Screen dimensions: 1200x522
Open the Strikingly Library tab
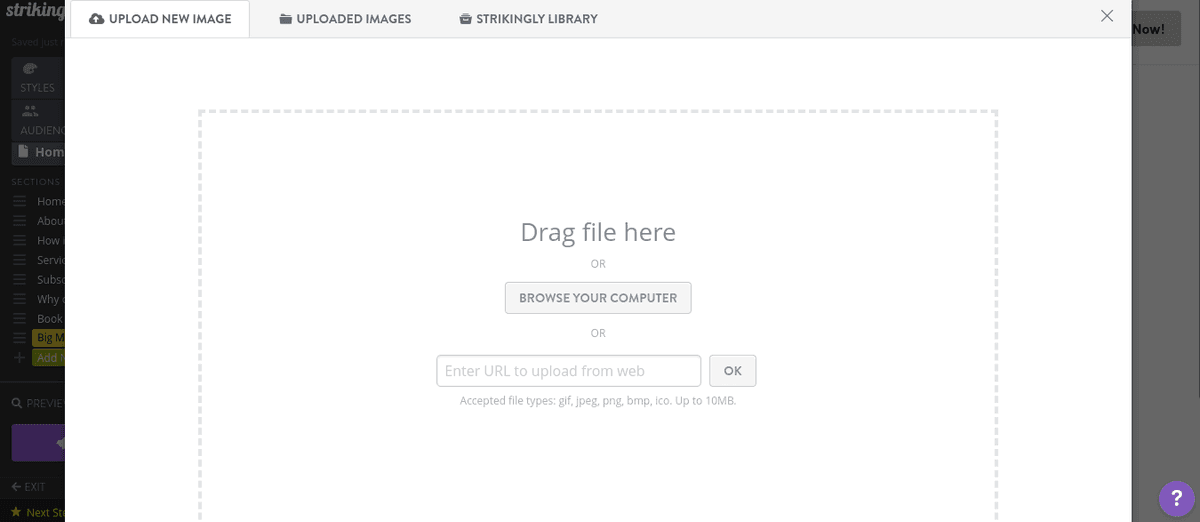coord(528,19)
